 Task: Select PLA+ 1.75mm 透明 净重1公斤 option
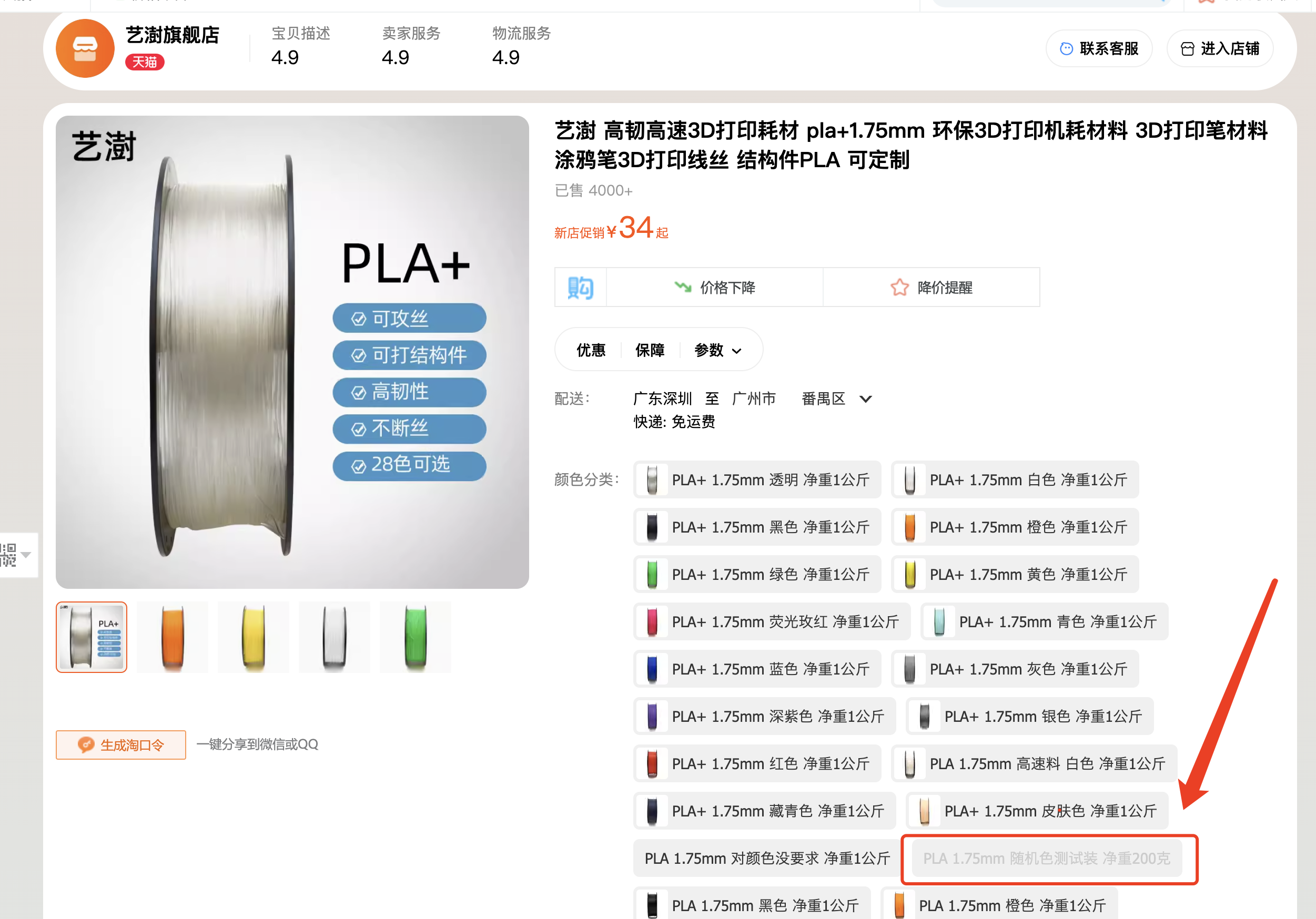coord(757,479)
